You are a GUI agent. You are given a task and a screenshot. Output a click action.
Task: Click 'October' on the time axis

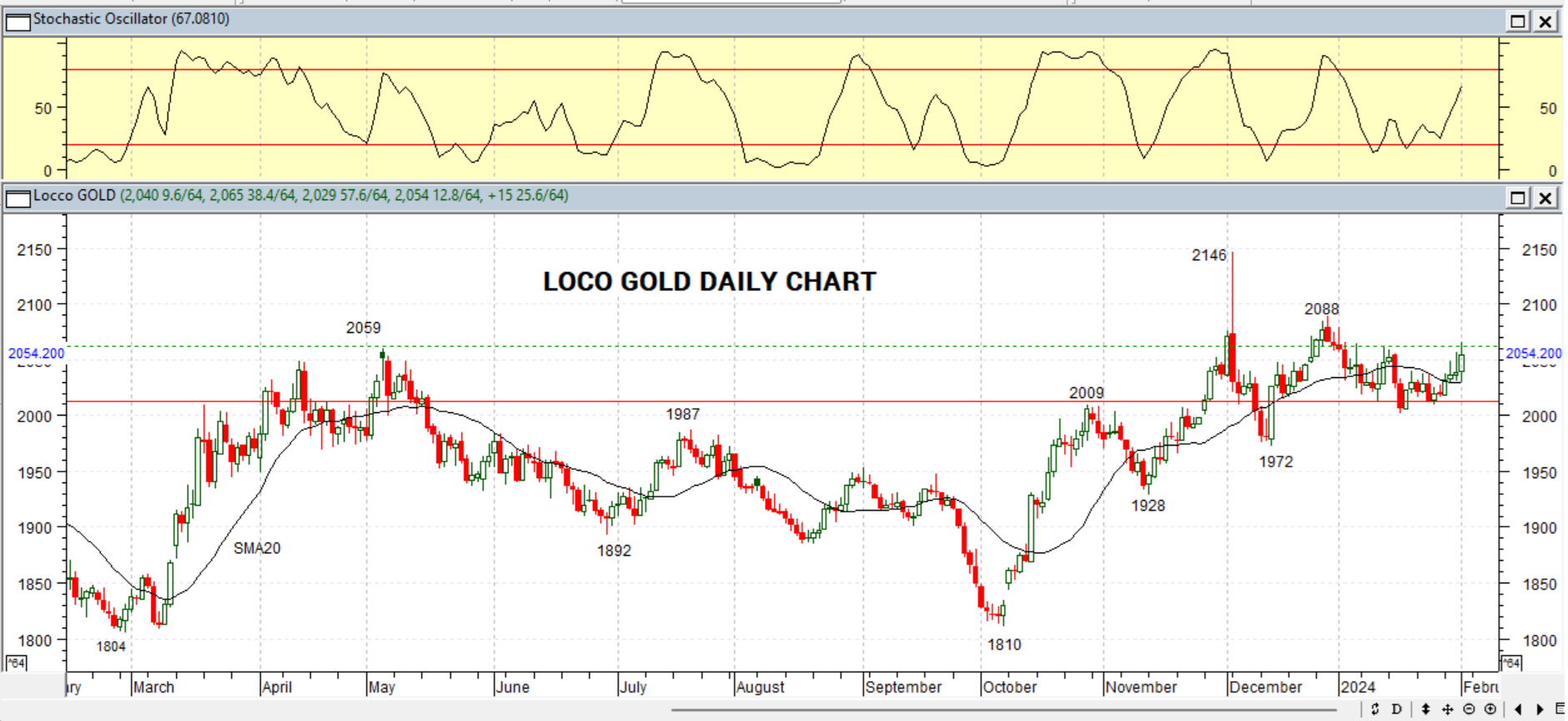point(1010,687)
